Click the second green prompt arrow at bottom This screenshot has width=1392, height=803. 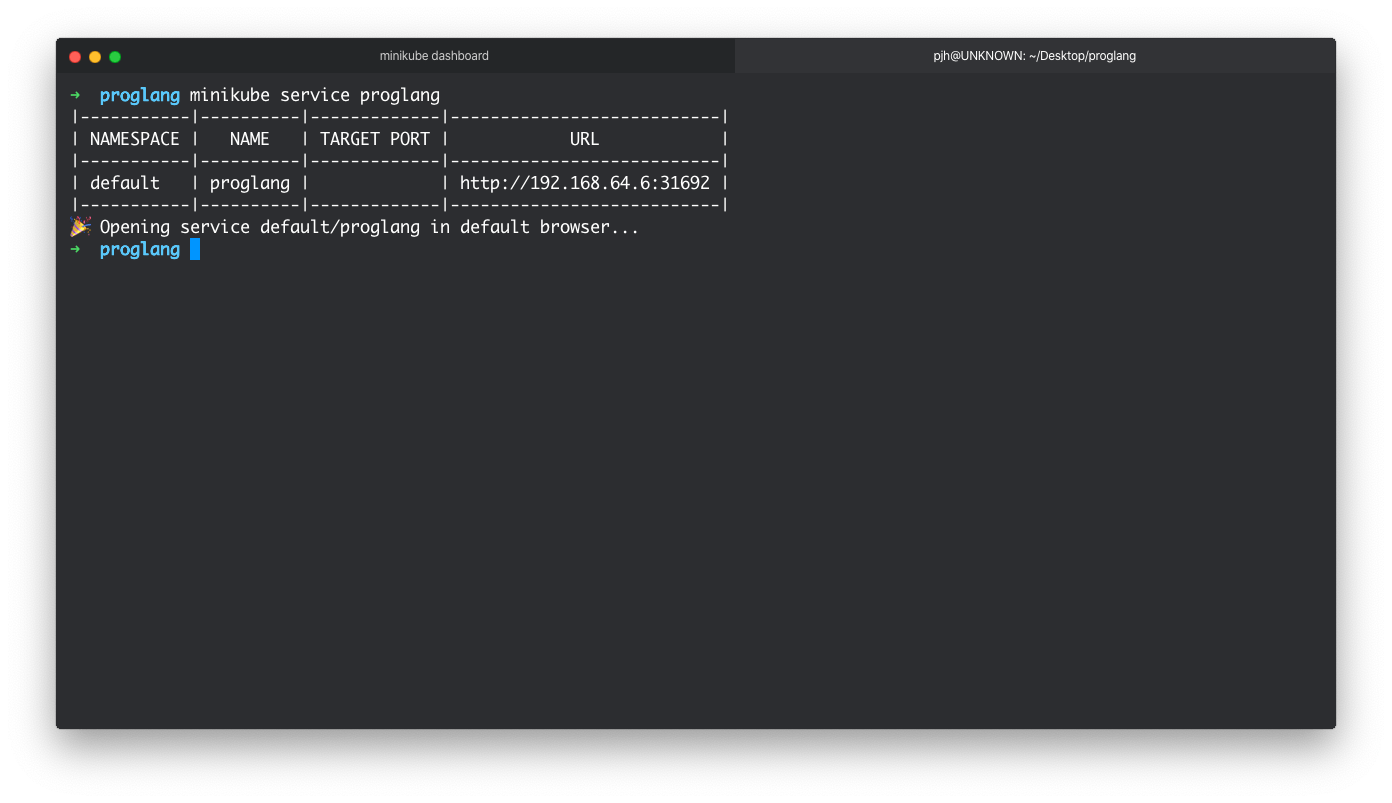pyautogui.click(x=76, y=249)
